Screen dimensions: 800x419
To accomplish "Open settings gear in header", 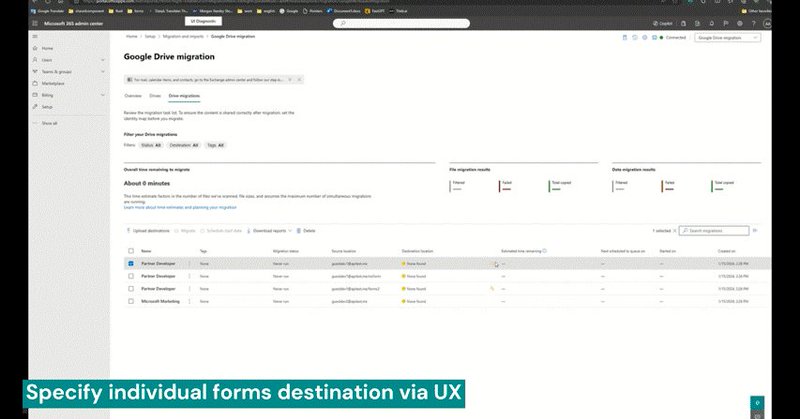I will tap(740, 23).
